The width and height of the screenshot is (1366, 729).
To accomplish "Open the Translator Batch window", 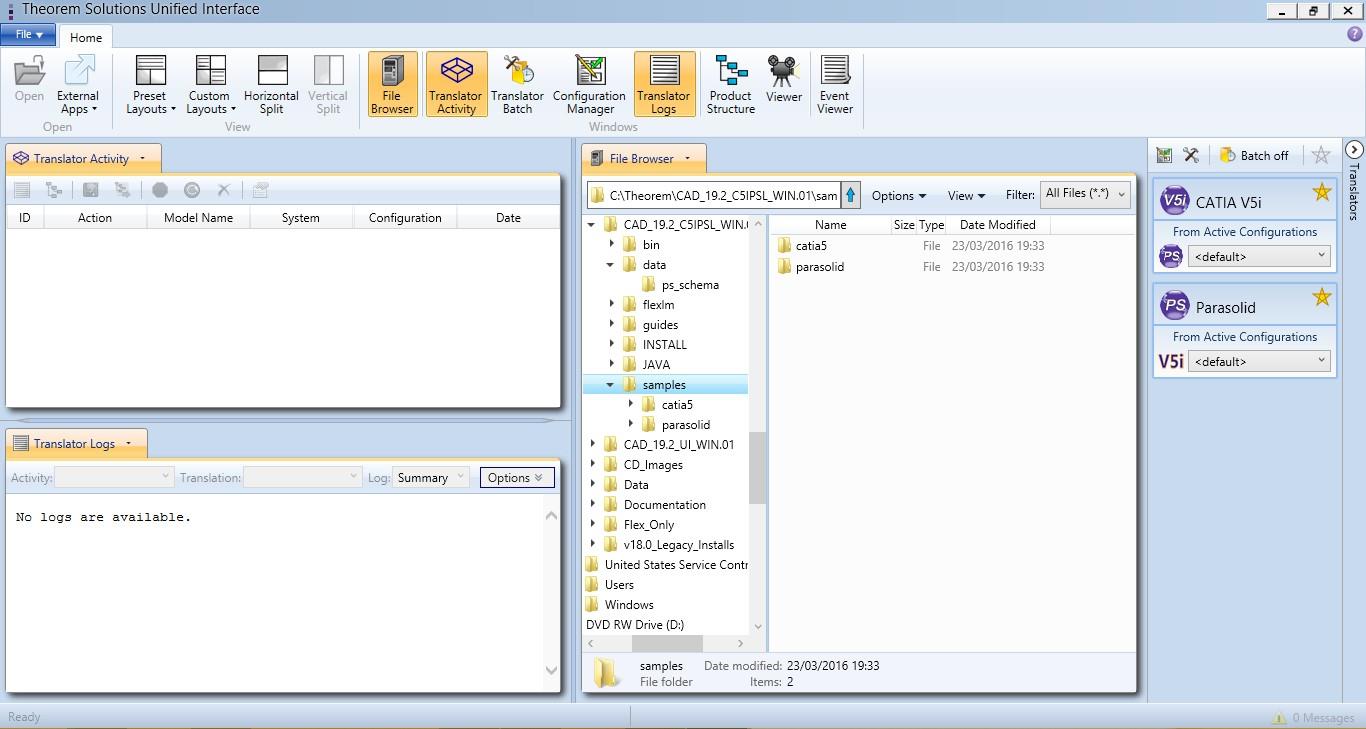I will click(518, 85).
